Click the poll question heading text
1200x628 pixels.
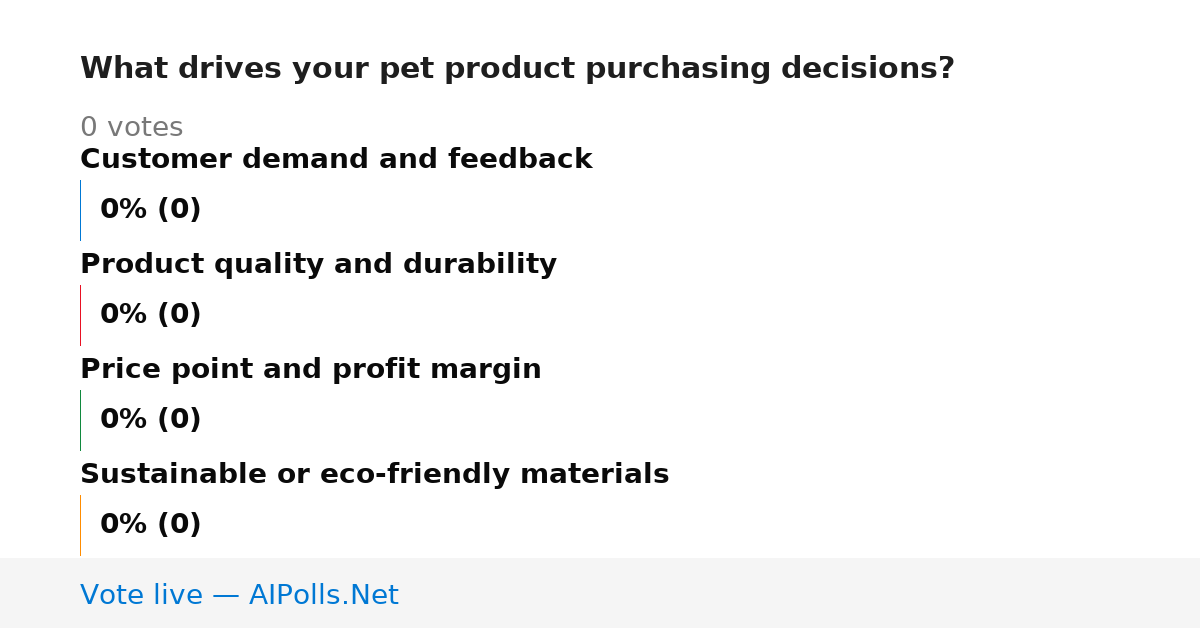pos(517,69)
